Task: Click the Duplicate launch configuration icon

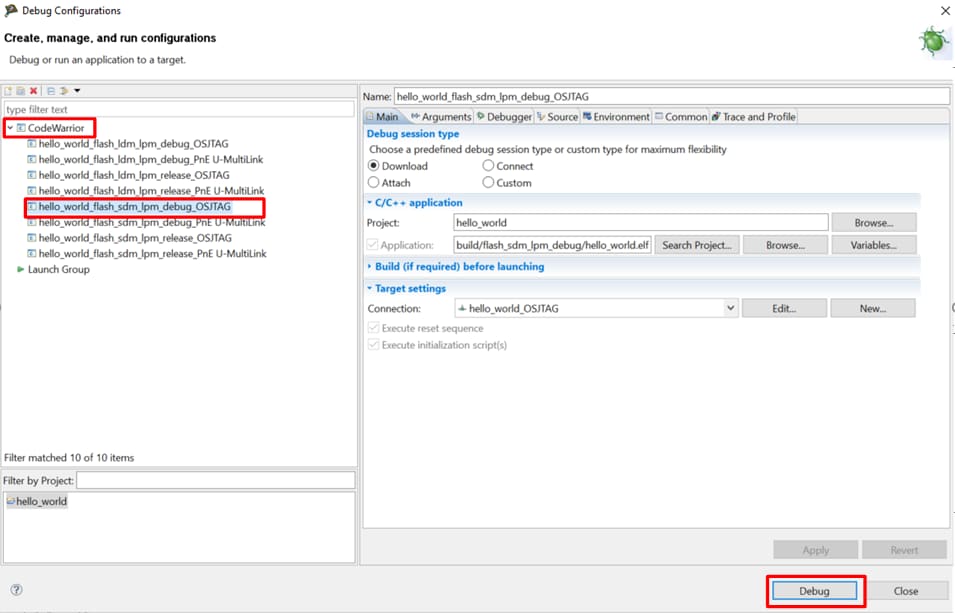Action: (x=21, y=91)
